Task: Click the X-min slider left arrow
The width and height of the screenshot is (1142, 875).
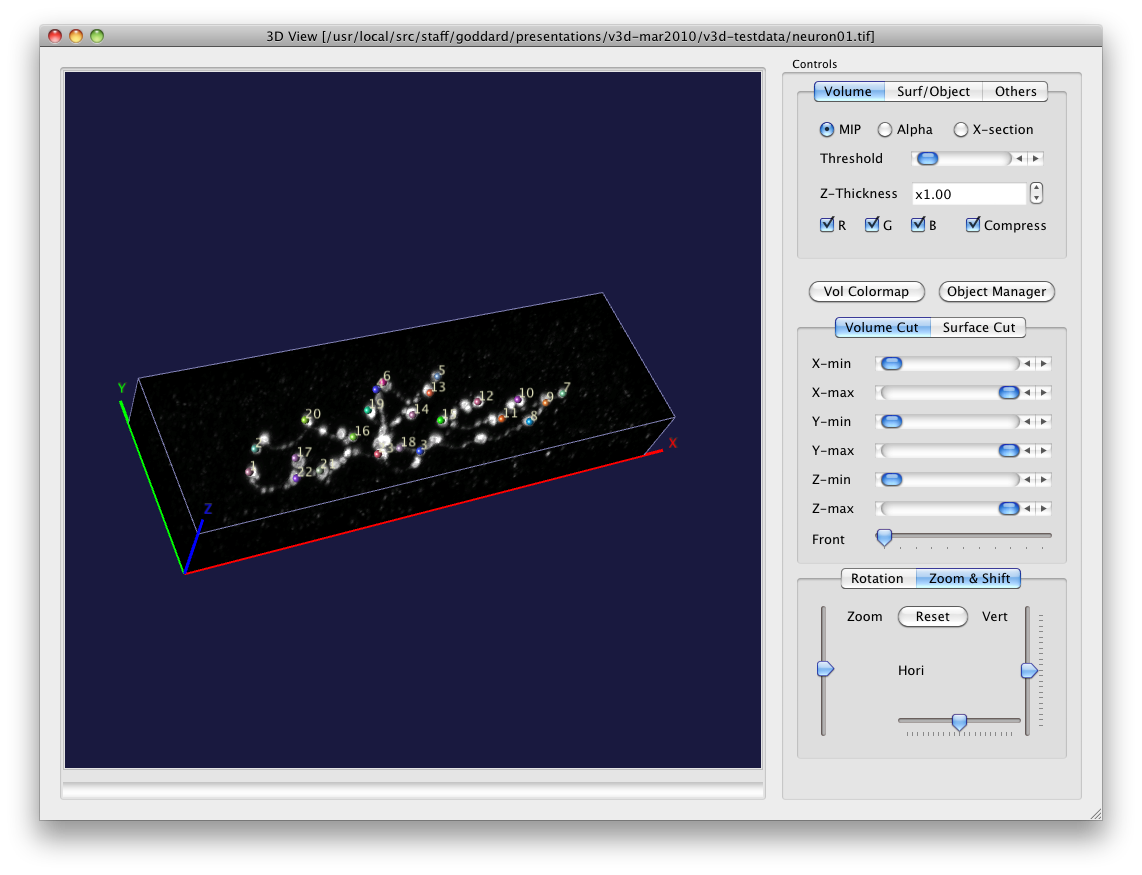Action: point(1028,364)
